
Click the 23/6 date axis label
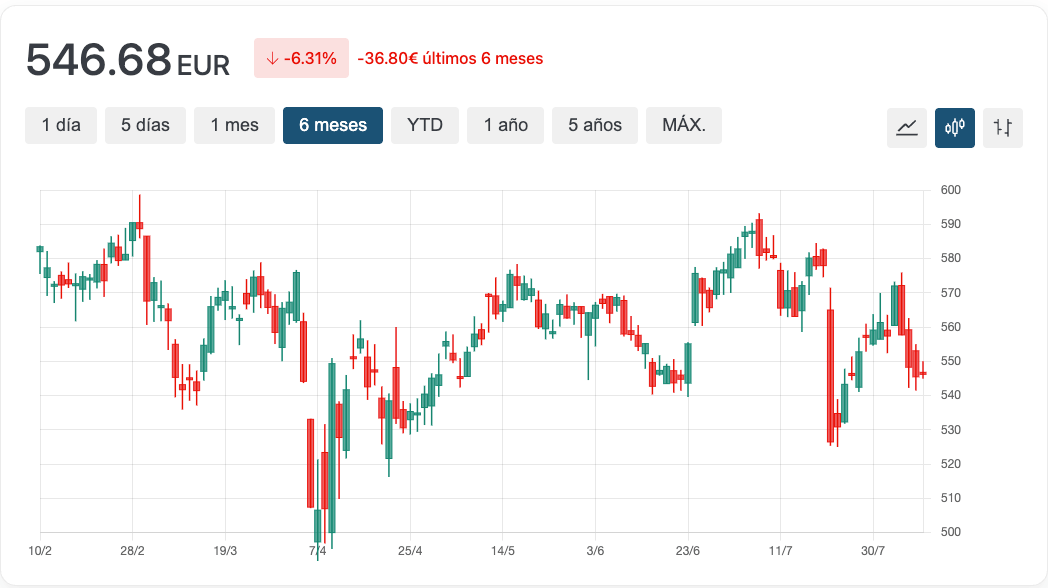pyautogui.click(x=688, y=551)
